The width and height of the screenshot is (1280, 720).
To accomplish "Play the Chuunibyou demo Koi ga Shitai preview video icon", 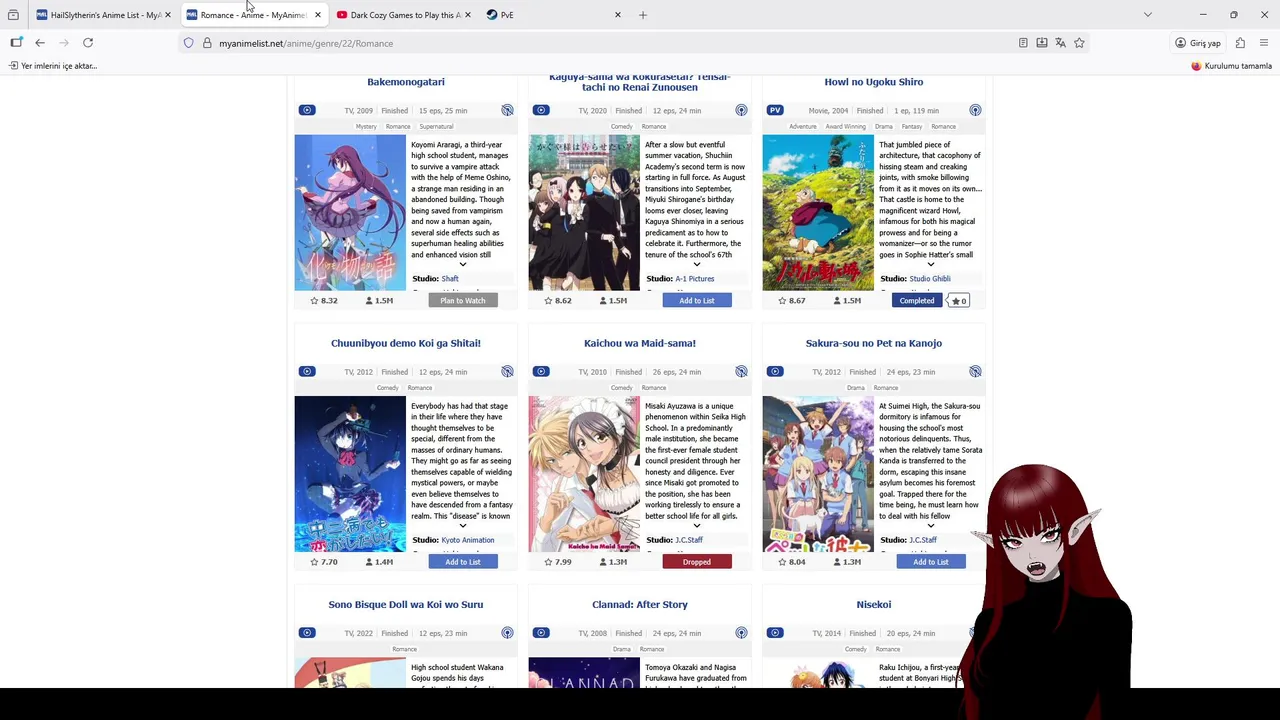I will click(x=307, y=371).
